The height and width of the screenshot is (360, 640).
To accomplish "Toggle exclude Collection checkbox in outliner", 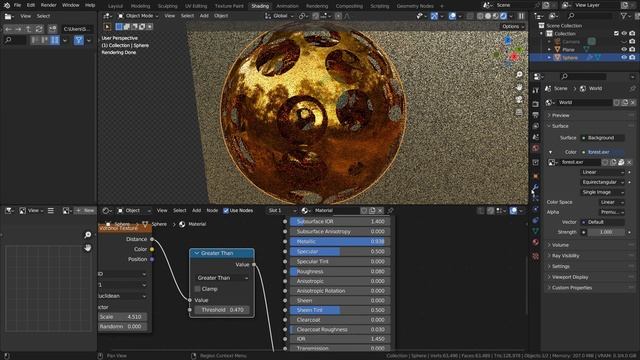I will pos(616,33).
